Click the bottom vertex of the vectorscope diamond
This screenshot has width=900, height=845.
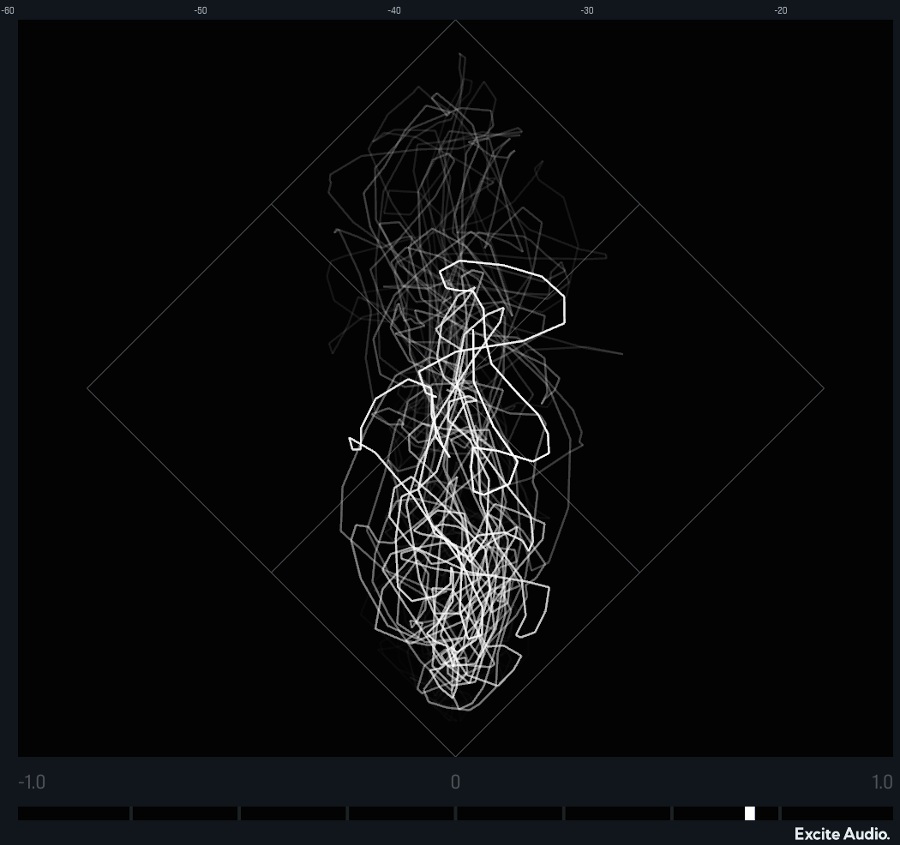[456, 755]
